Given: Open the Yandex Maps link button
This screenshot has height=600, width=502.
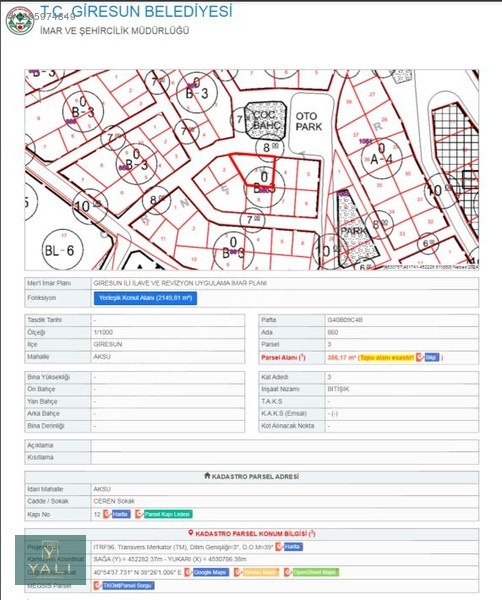Looking at the screenshot, I should pyautogui.click(x=261, y=572).
